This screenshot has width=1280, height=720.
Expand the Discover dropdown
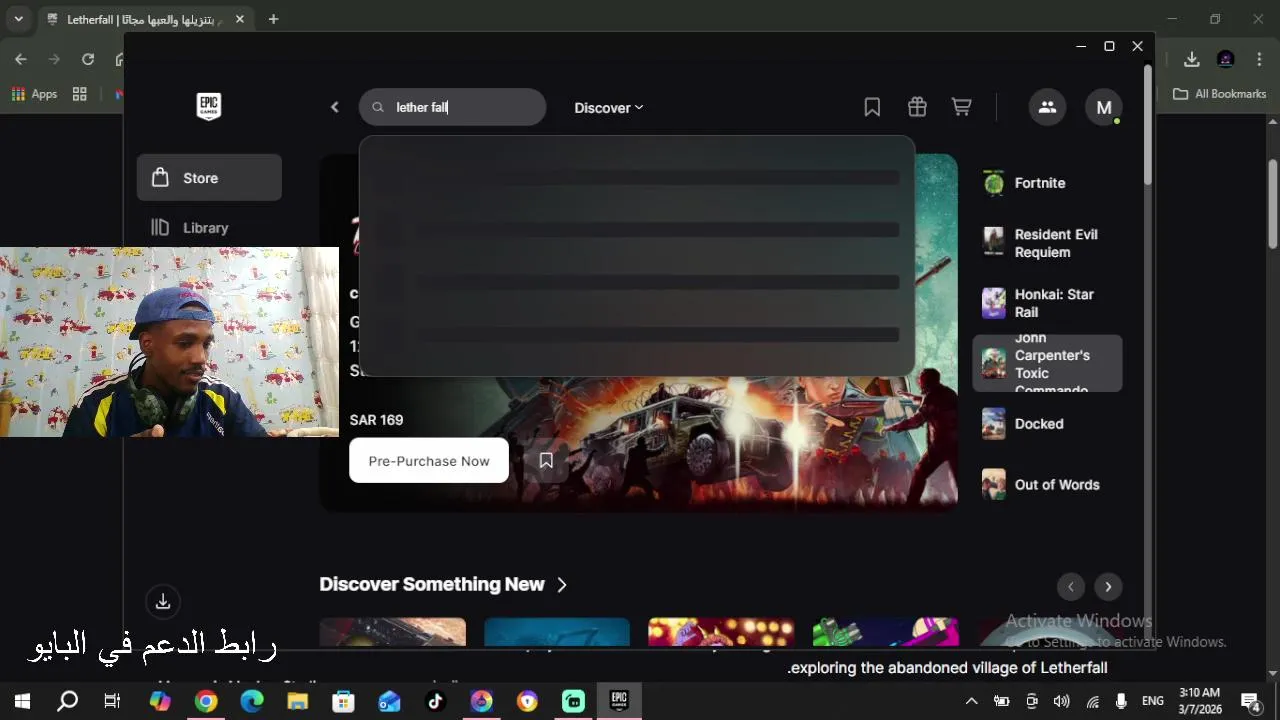[609, 107]
